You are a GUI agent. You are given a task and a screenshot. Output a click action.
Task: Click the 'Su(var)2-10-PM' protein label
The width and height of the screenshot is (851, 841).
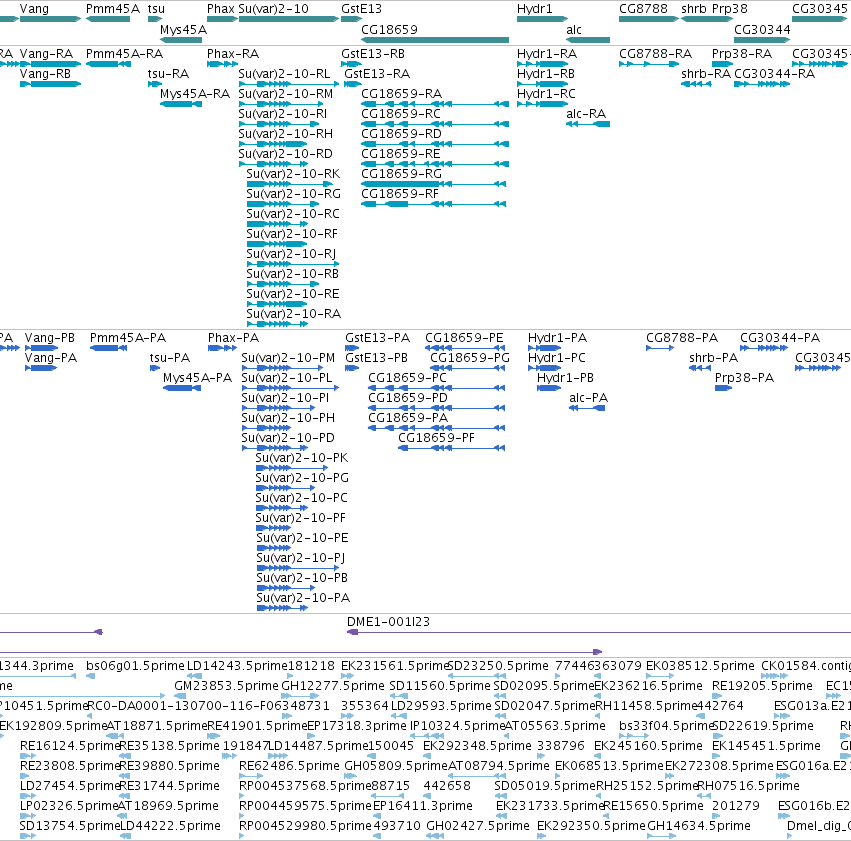[x=288, y=358]
